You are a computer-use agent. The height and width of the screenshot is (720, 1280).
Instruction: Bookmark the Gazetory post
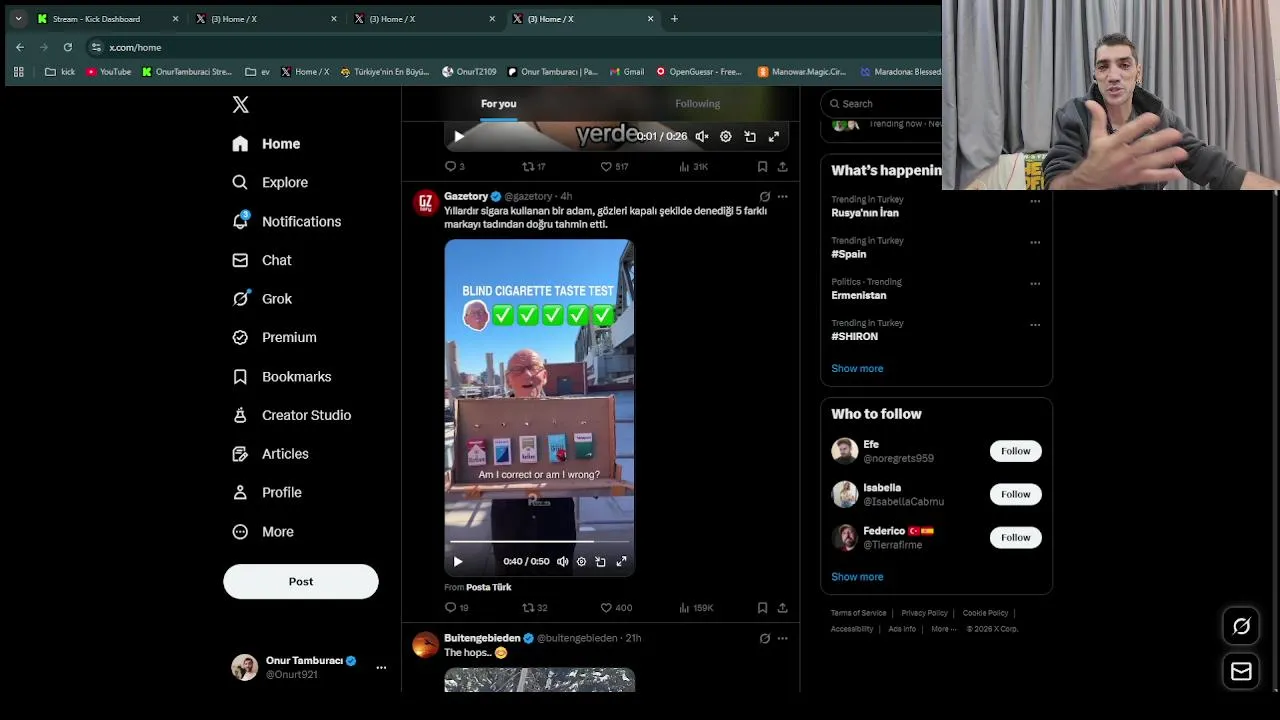762,608
